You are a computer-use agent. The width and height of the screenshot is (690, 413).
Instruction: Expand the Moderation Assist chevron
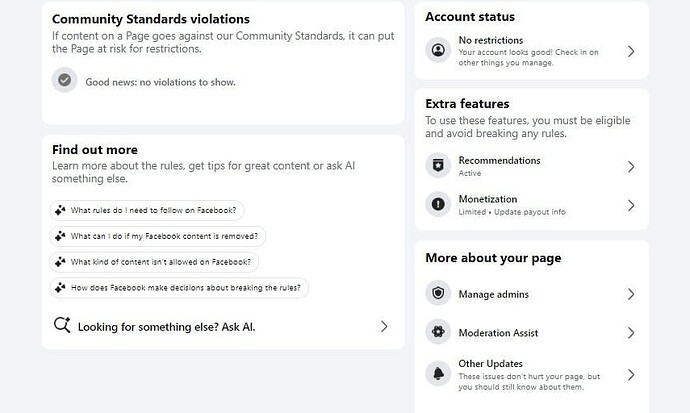pyautogui.click(x=631, y=332)
